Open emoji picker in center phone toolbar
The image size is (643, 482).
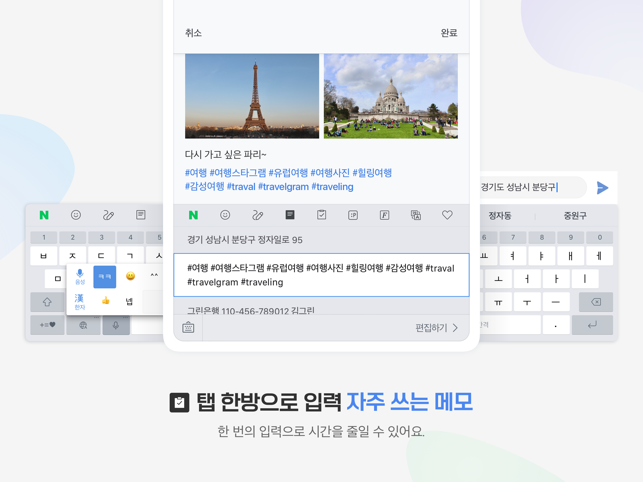click(x=225, y=215)
